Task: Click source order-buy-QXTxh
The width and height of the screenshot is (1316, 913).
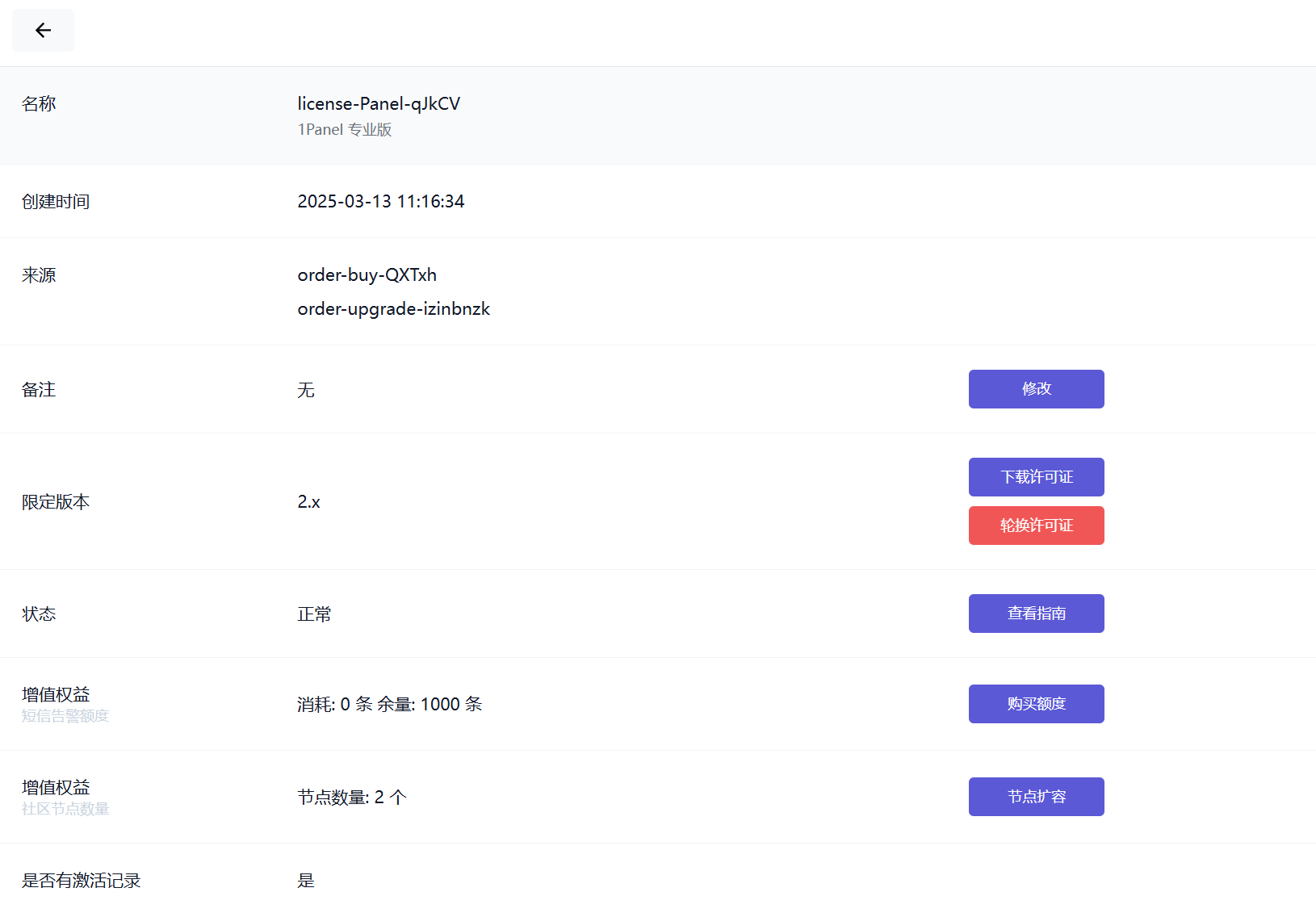Action: 367,275
